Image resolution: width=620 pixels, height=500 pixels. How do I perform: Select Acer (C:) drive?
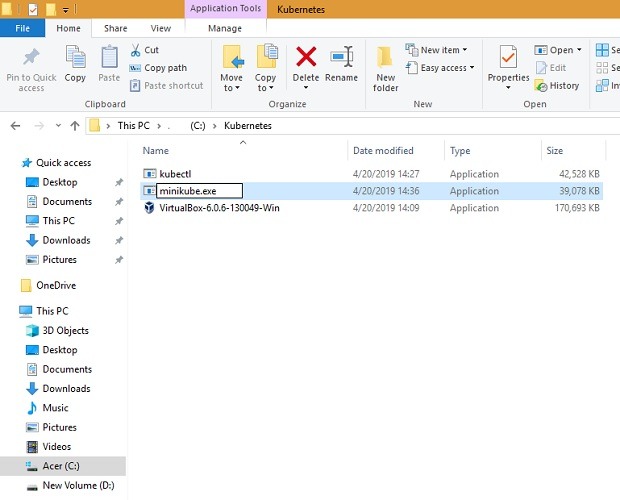coord(61,466)
